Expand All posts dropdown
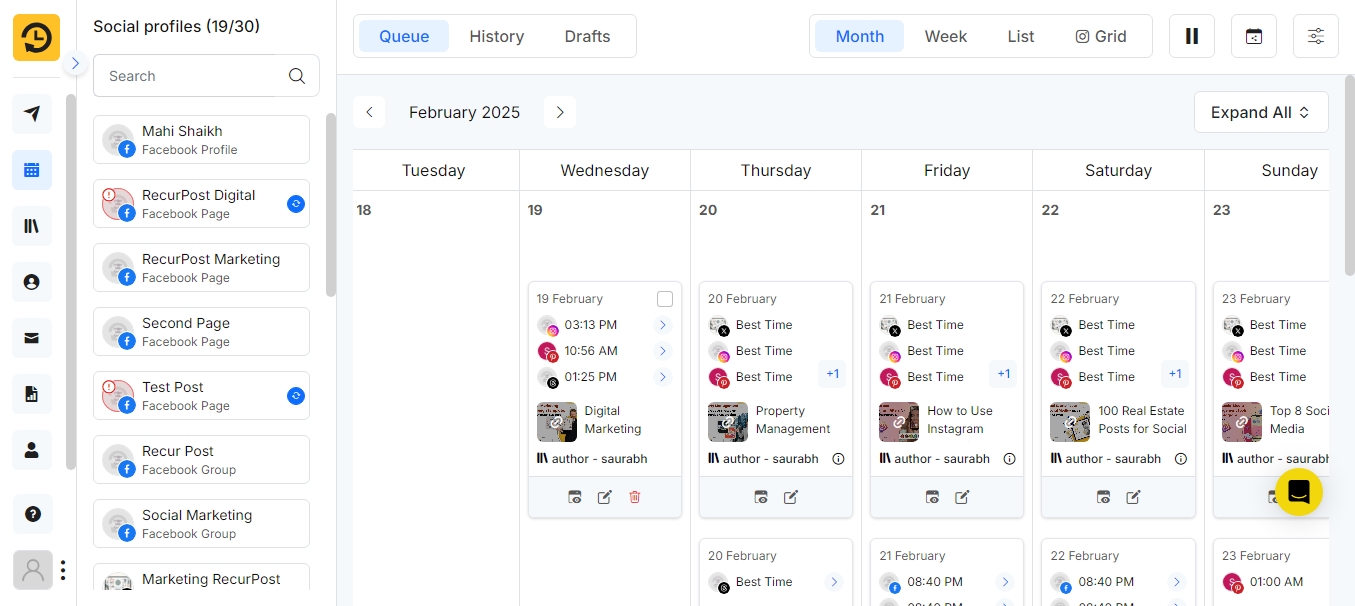Screen dimensions: 1355x606 (1260, 112)
